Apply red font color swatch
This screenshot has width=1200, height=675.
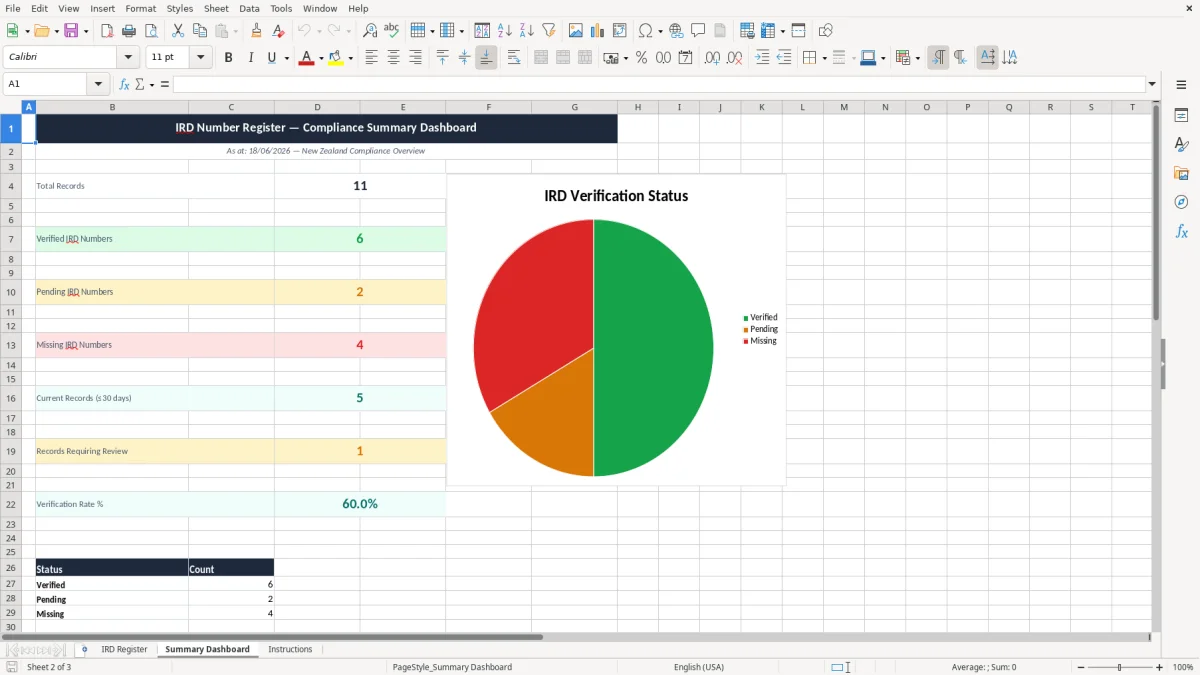(306, 58)
